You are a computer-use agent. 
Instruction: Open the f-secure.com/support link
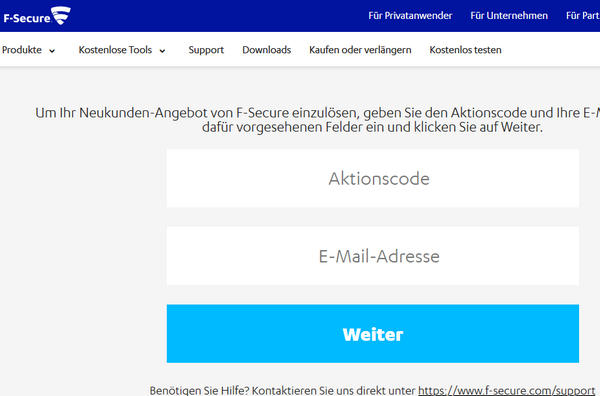(506, 390)
